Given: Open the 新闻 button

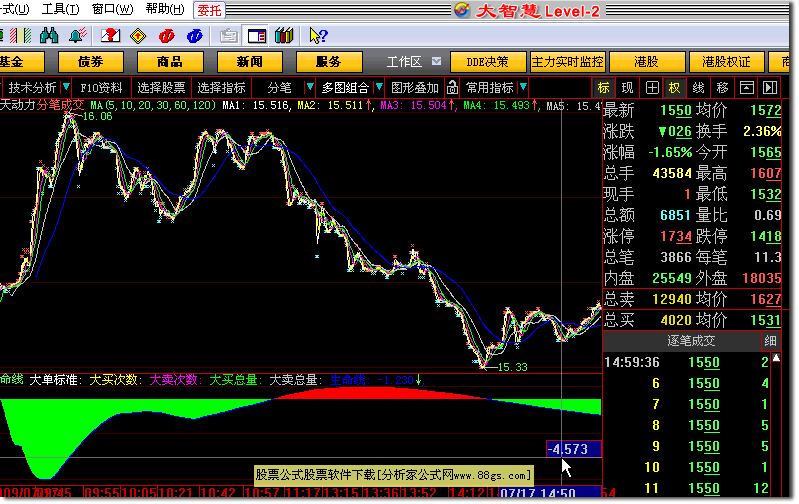Looking at the screenshot, I should click(x=249, y=62).
